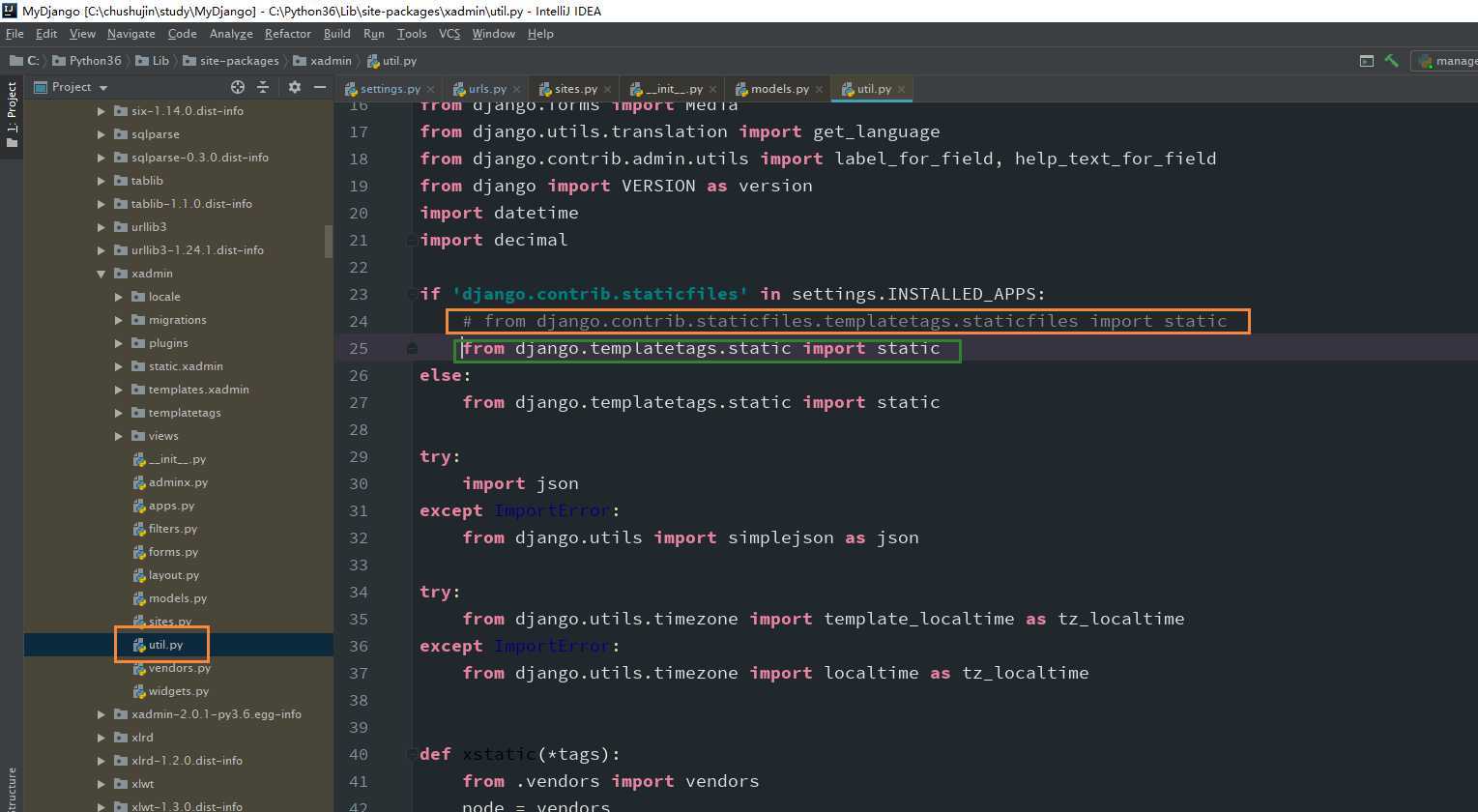The height and width of the screenshot is (812, 1478).
Task: Open Project panel settings gear
Action: [x=295, y=87]
